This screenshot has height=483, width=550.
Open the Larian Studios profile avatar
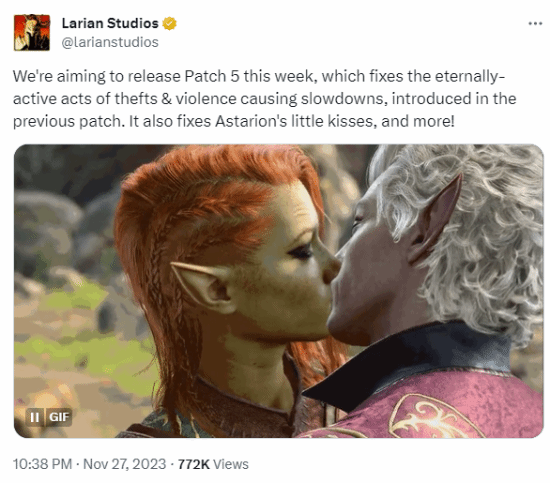[32, 32]
